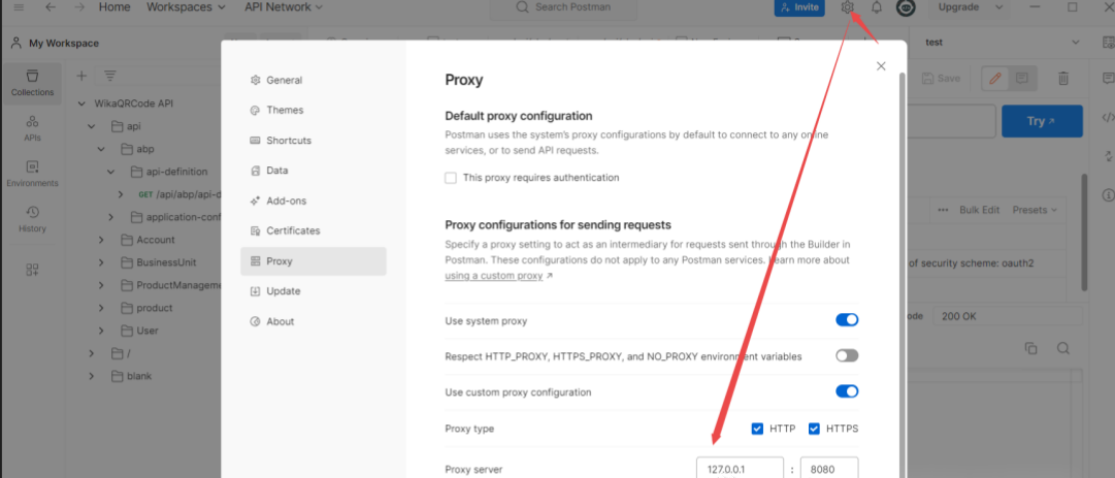The width and height of the screenshot is (1115, 478).
Task: Click the trash delete icon
Action: 1063,78
